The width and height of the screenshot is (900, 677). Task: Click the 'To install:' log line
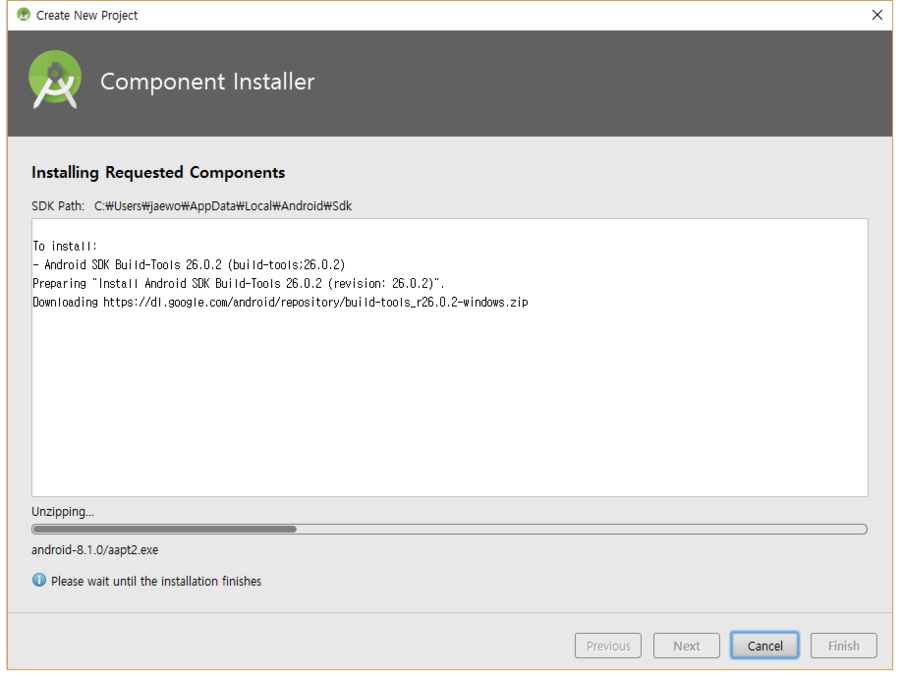(65, 246)
